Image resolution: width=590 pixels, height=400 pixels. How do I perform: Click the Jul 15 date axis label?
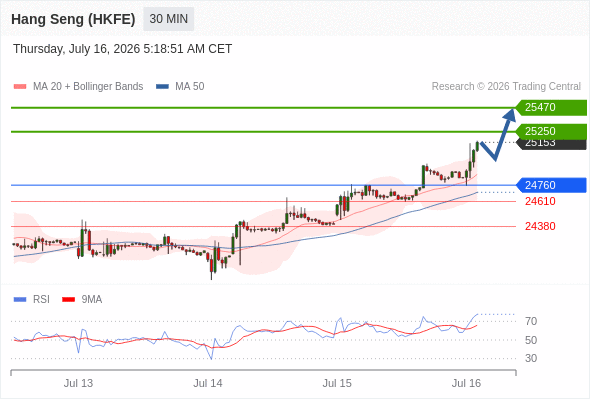(337, 383)
